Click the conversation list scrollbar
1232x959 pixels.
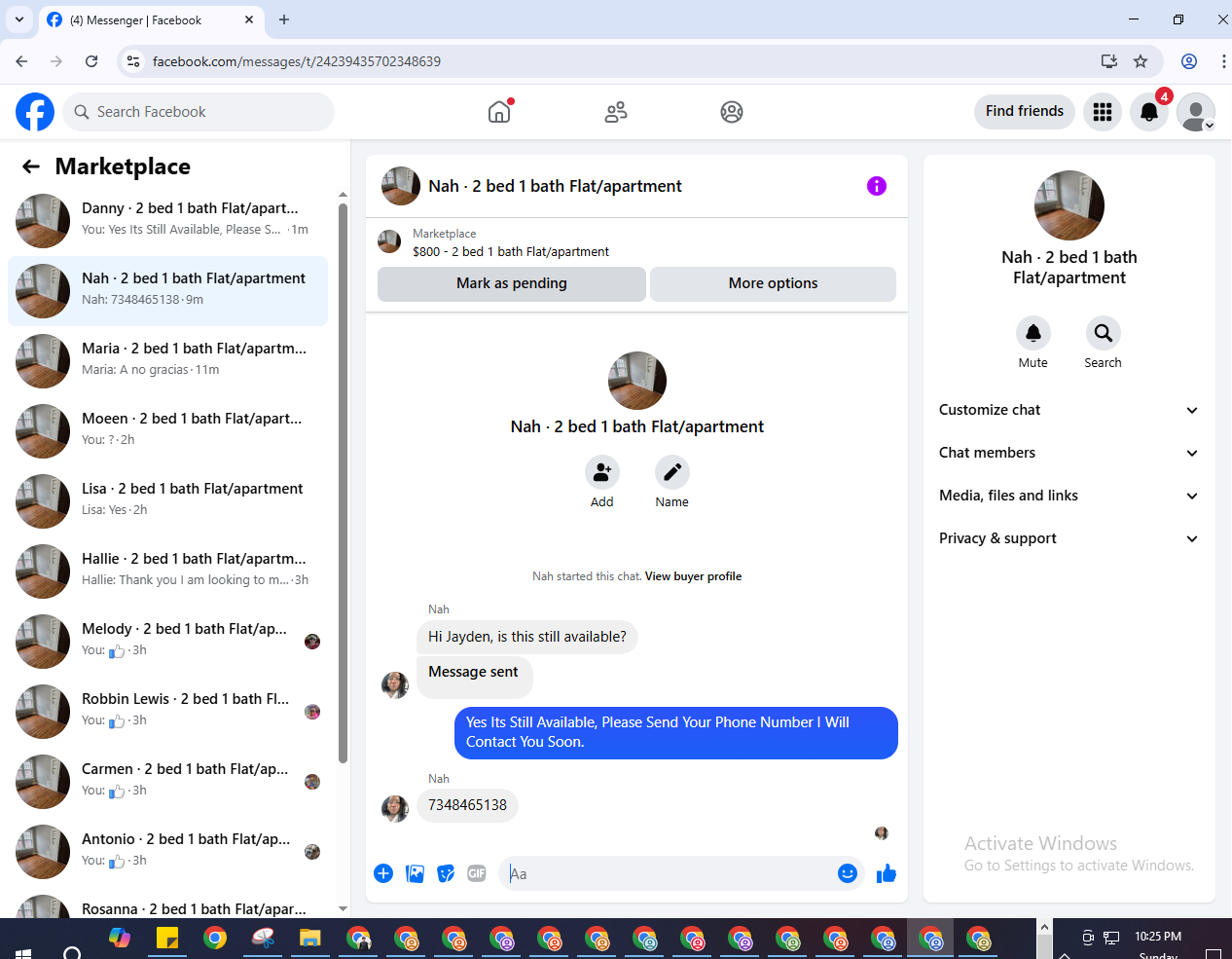pyautogui.click(x=343, y=482)
